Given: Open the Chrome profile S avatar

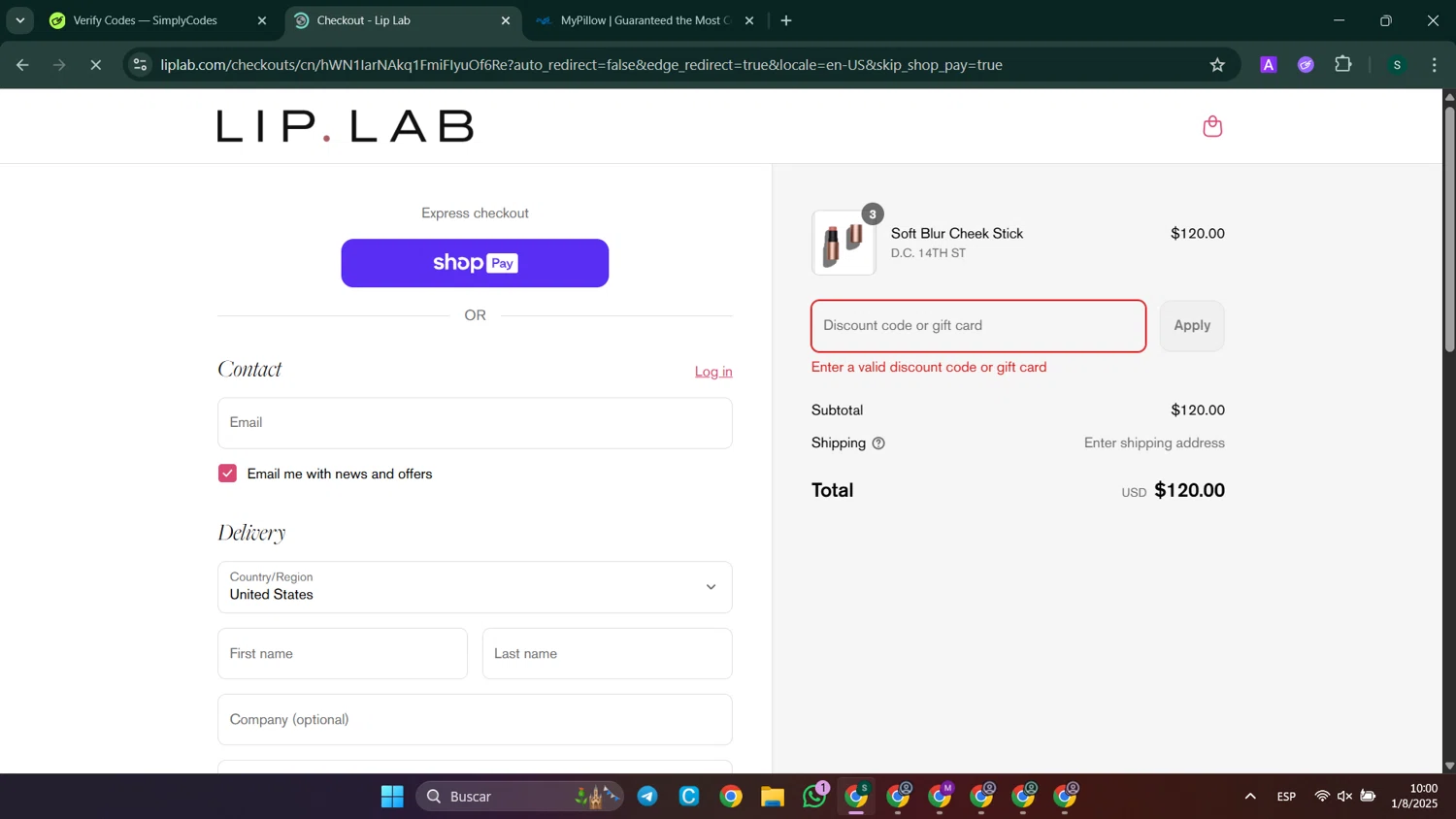Looking at the screenshot, I should point(1397,65).
